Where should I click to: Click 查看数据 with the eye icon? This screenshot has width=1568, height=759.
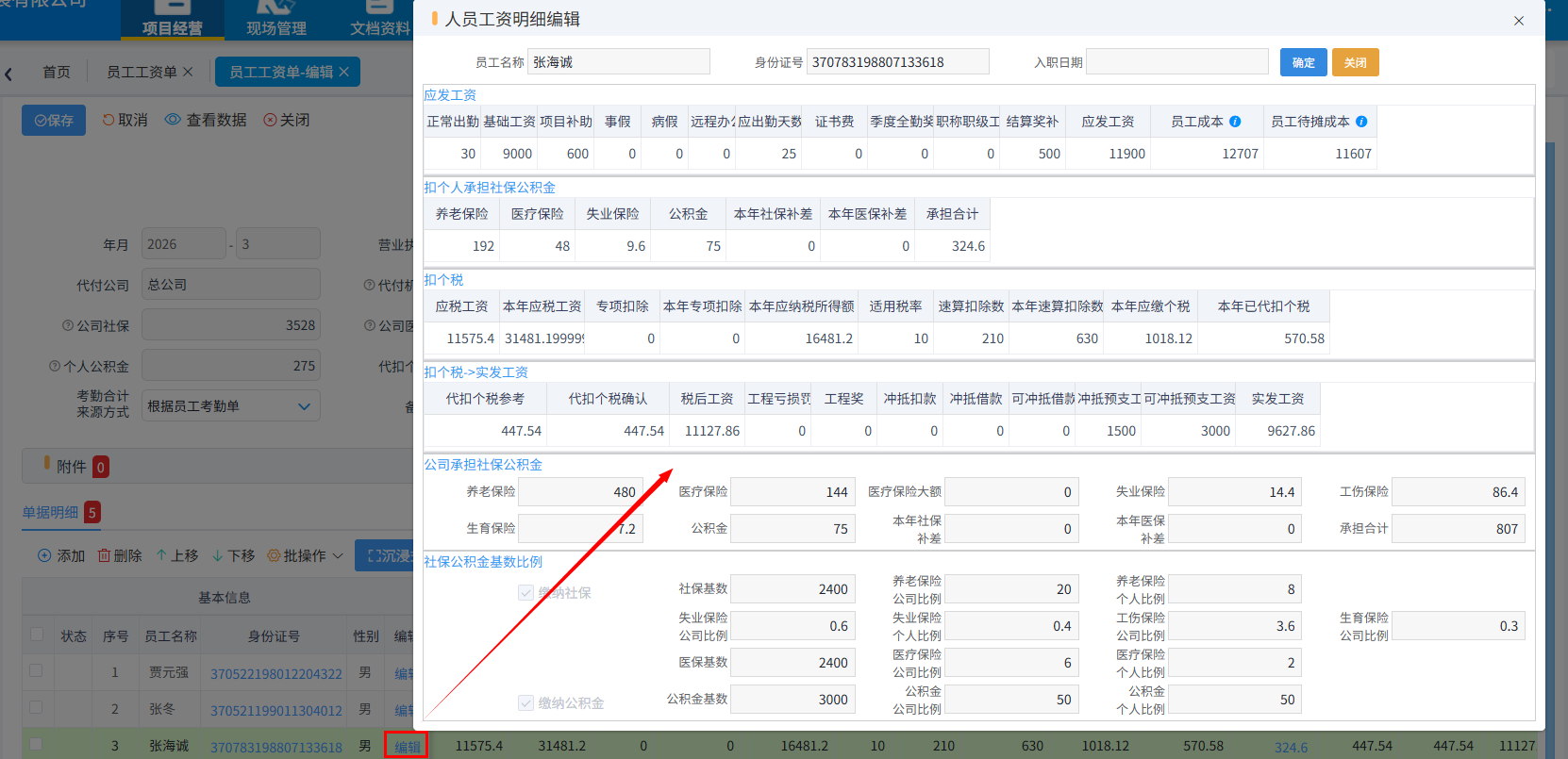pos(206,121)
